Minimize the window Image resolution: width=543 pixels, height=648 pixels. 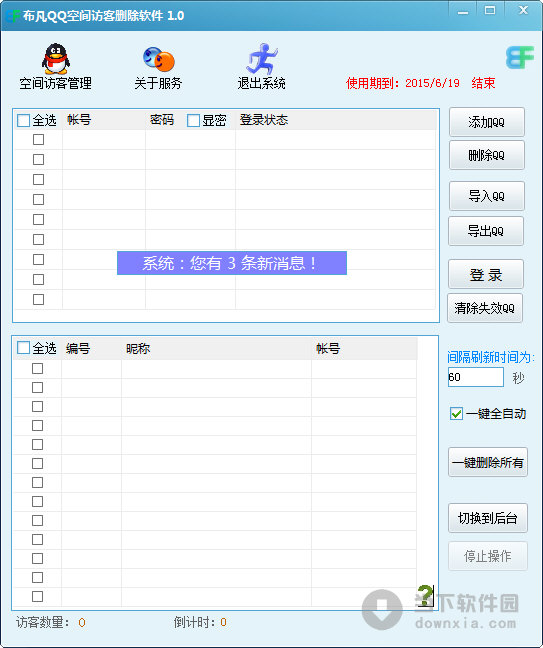463,12
